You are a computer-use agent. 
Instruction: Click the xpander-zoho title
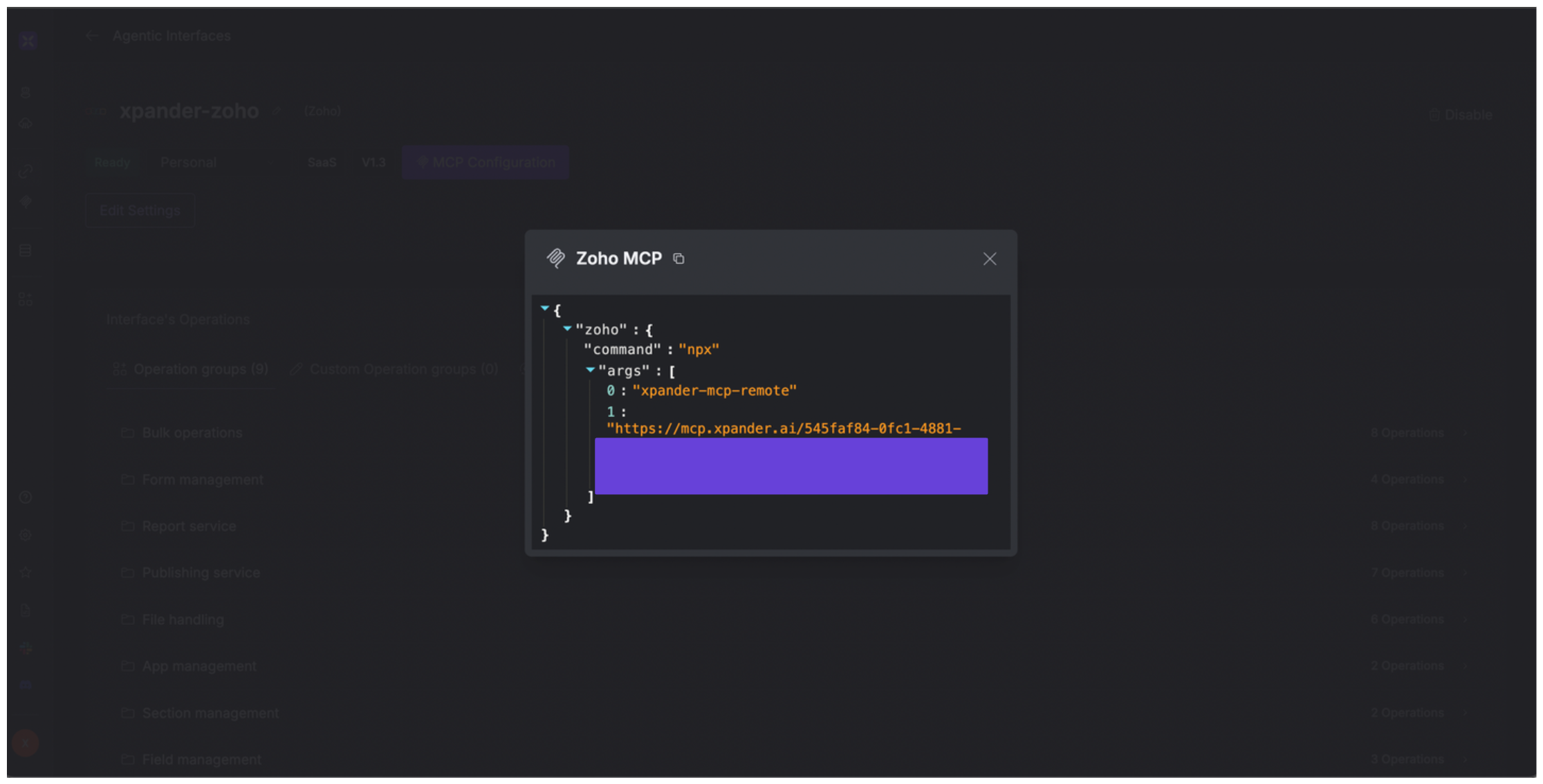(x=189, y=111)
